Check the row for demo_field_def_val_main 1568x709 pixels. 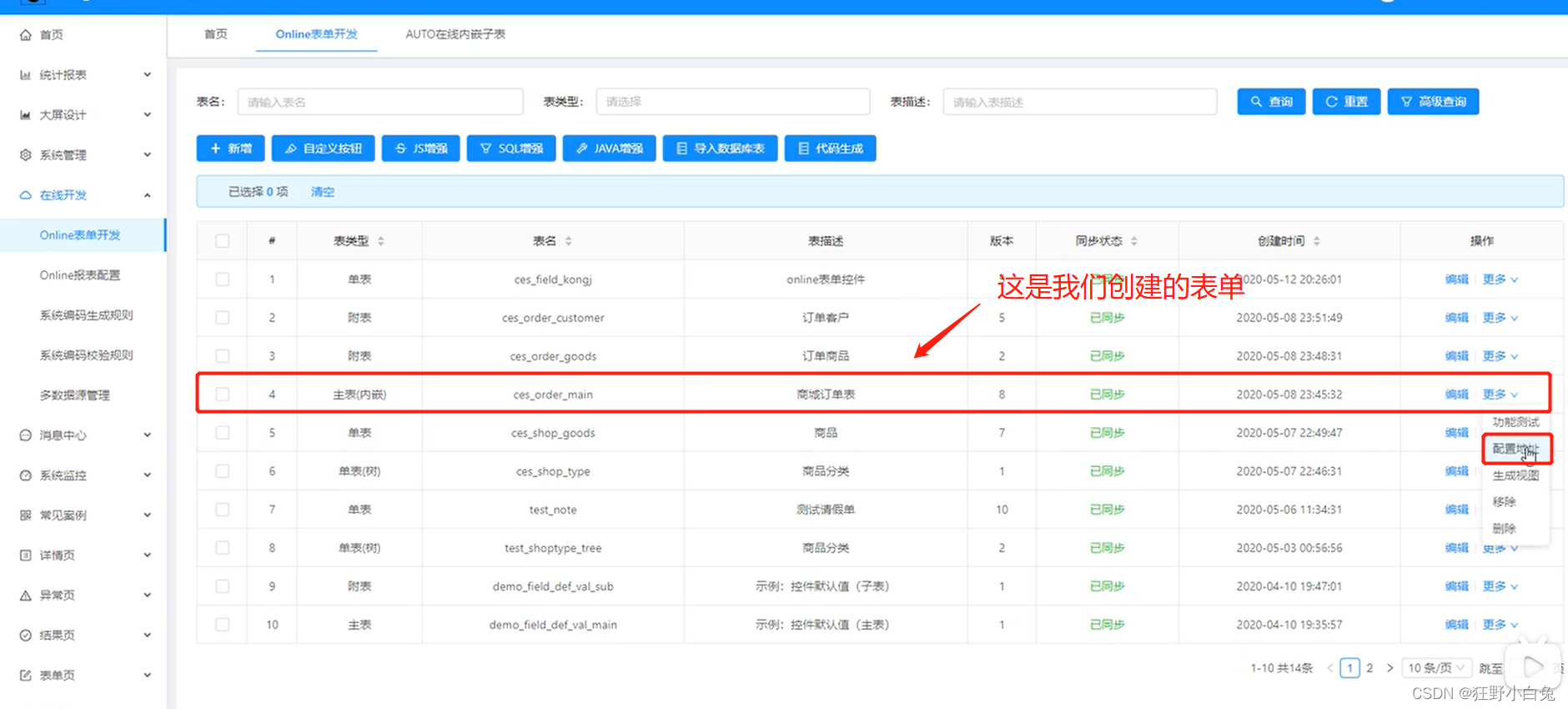point(223,625)
